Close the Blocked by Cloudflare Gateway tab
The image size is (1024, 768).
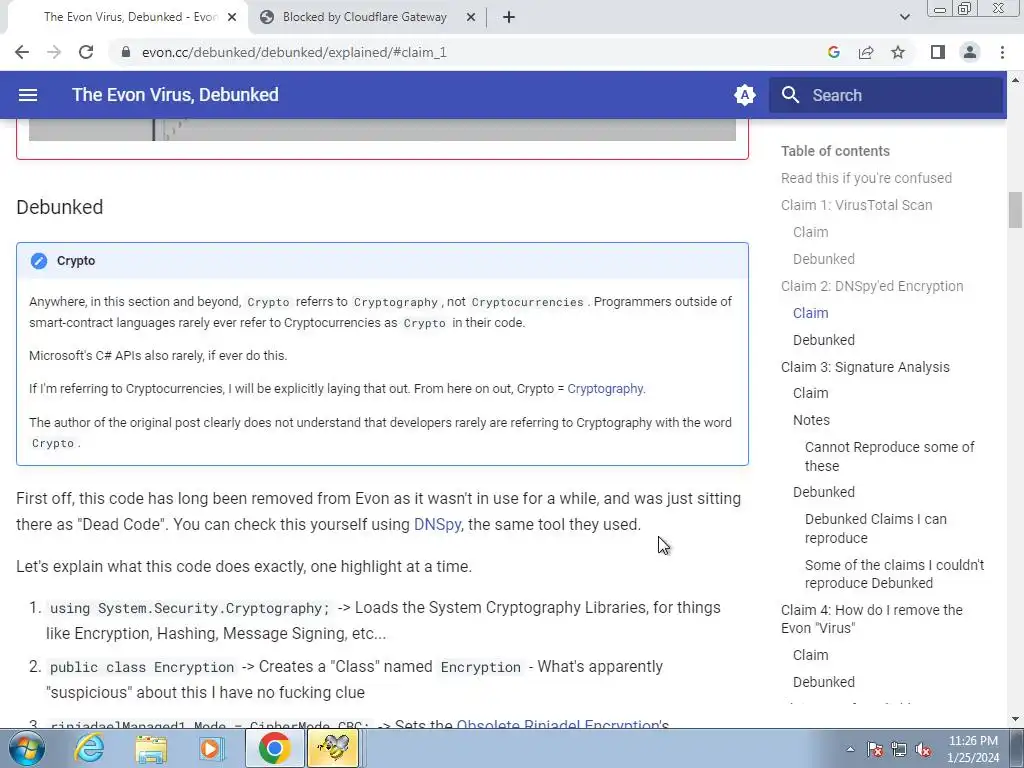point(471,18)
